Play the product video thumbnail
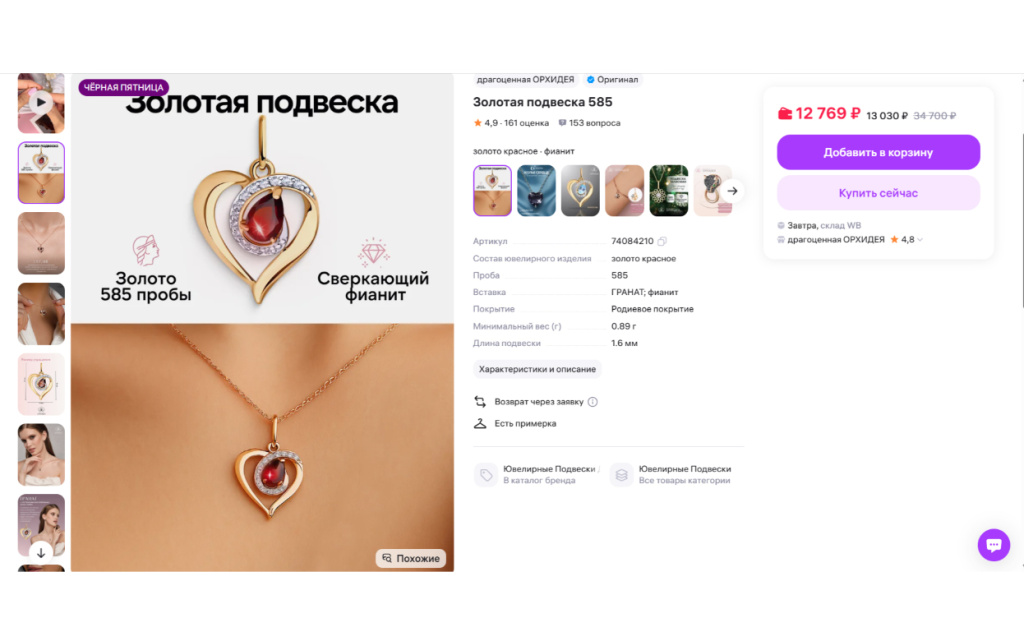1024x641 pixels. coord(41,102)
